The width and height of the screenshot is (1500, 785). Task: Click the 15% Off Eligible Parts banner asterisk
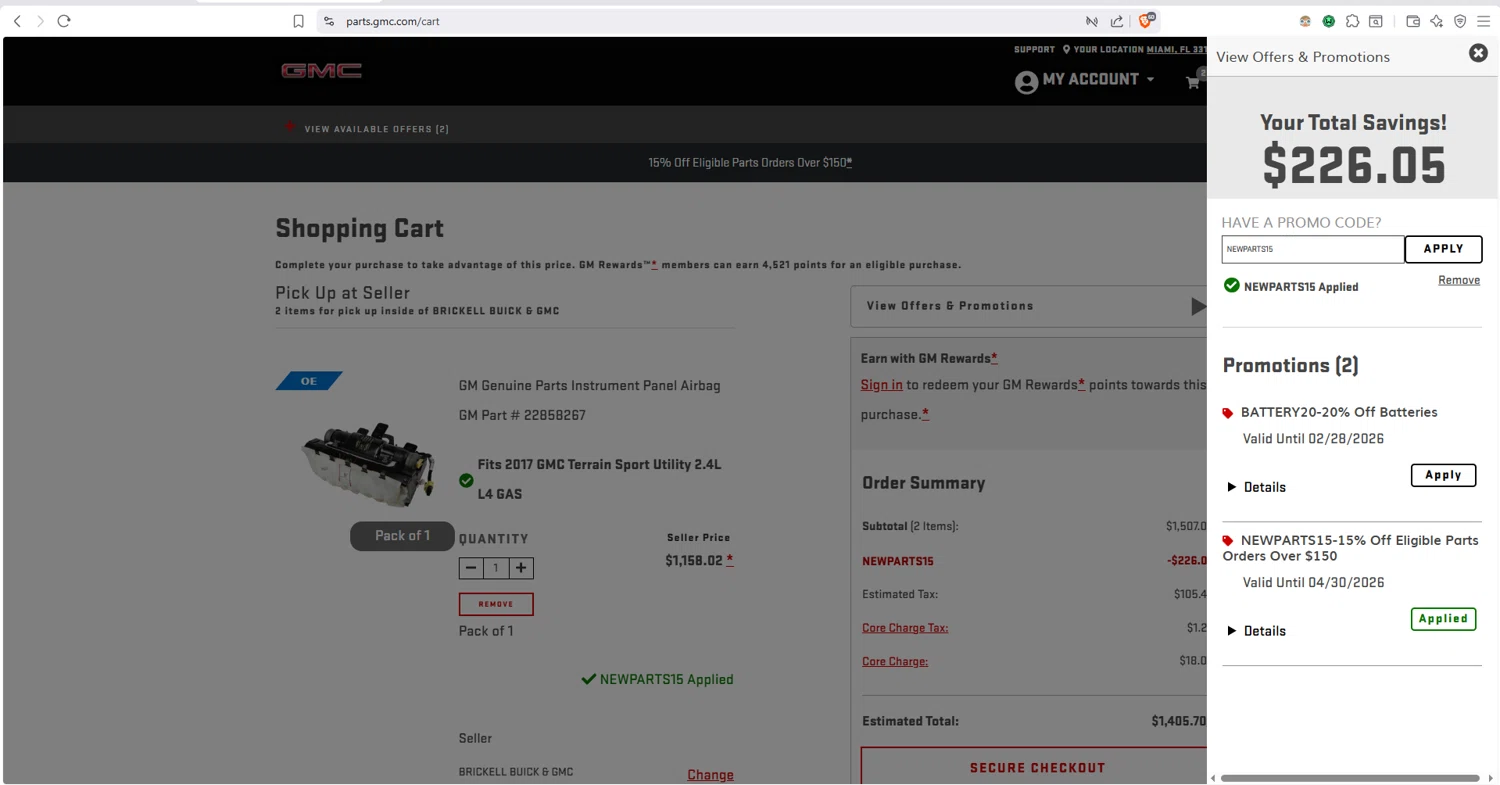849,162
